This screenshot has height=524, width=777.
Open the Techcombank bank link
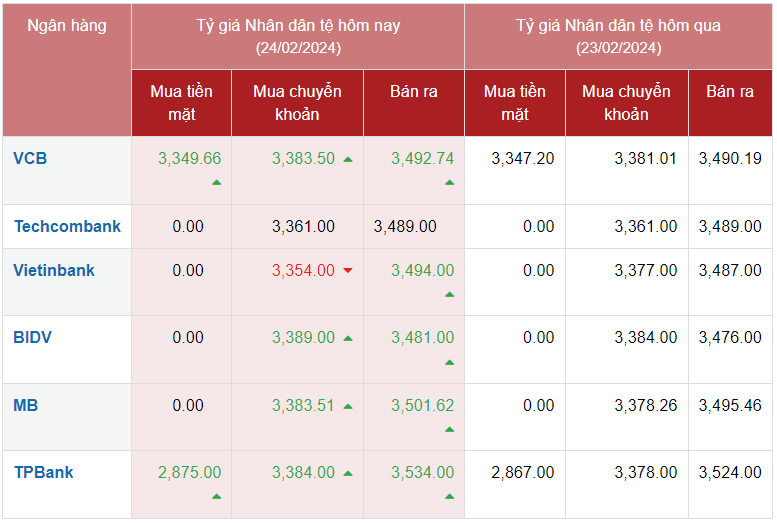67,226
